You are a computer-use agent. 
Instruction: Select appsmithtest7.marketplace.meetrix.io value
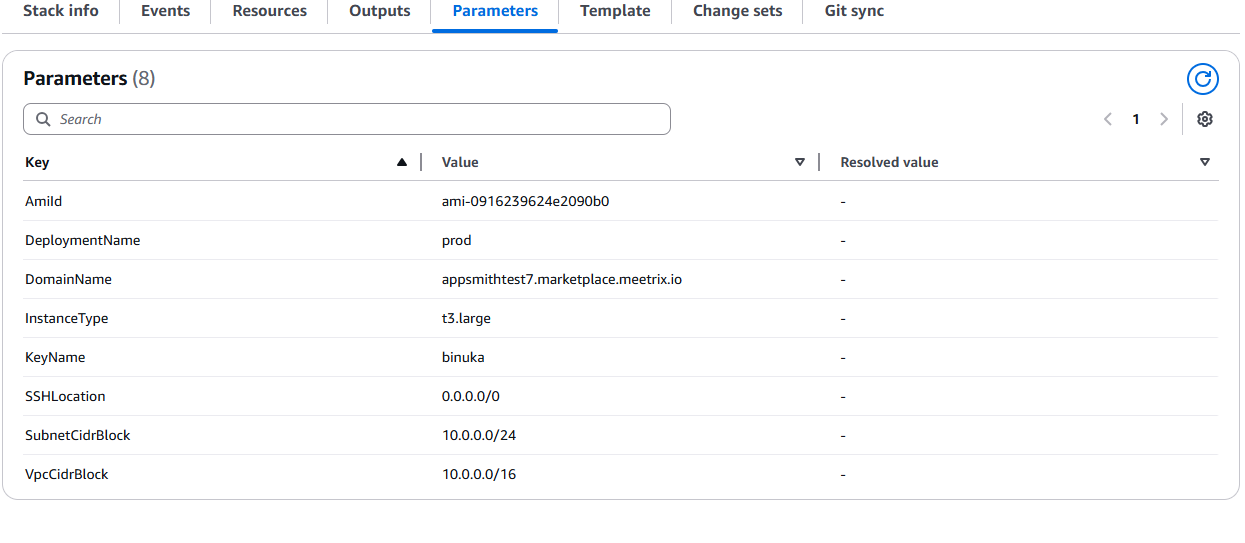pyautogui.click(x=562, y=279)
